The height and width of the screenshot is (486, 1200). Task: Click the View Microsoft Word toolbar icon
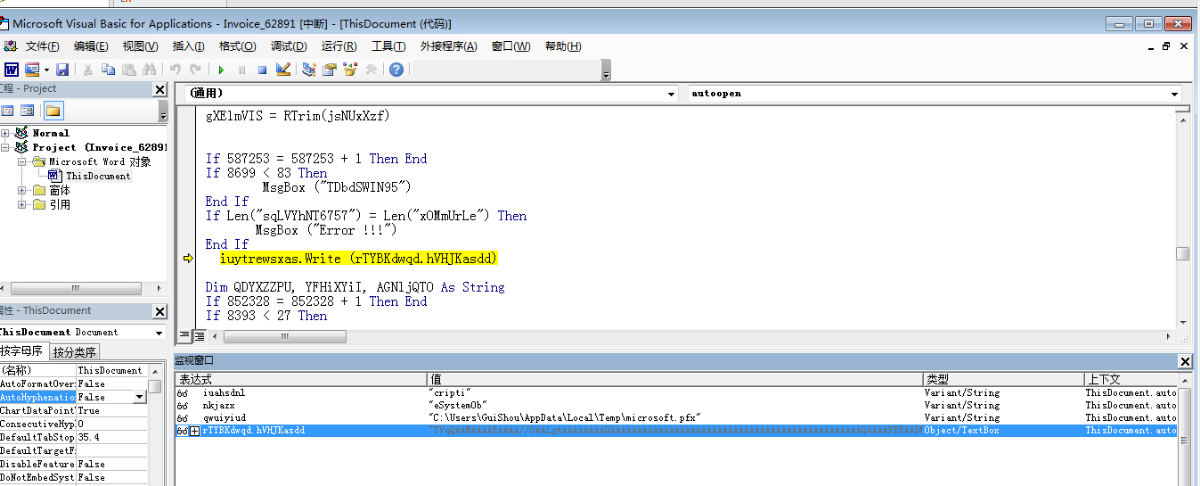click(x=12, y=69)
